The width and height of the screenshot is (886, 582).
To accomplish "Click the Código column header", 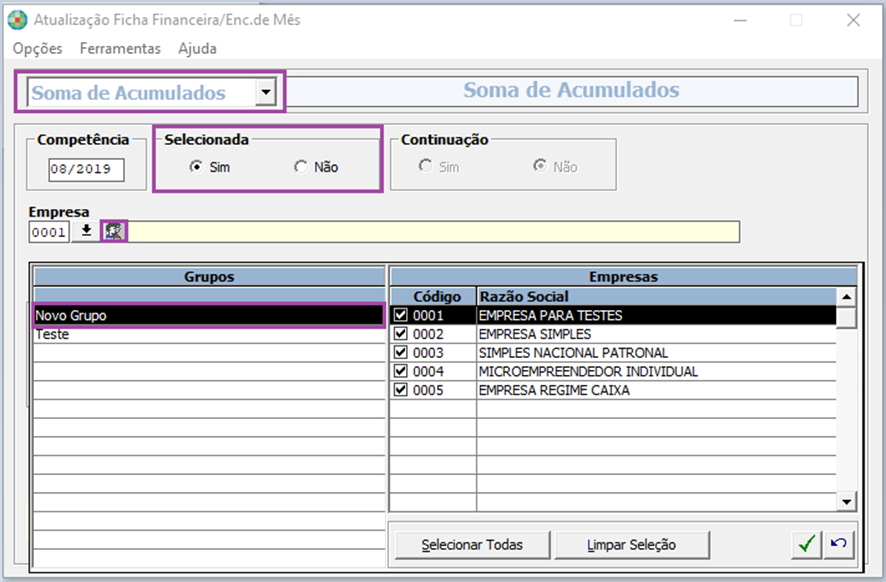I will pyautogui.click(x=433, y=296).
